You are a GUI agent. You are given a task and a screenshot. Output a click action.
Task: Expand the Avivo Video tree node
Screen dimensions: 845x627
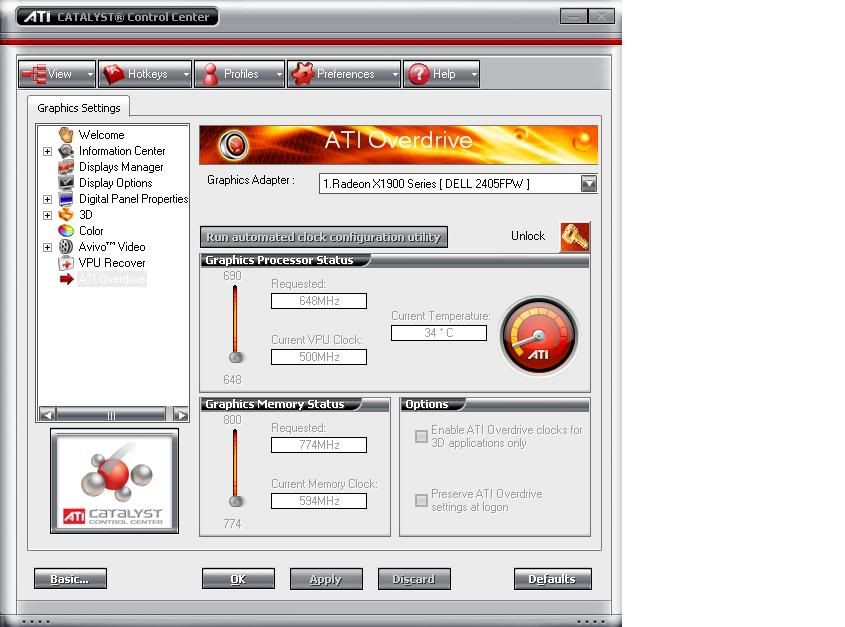tap(47, 247)
